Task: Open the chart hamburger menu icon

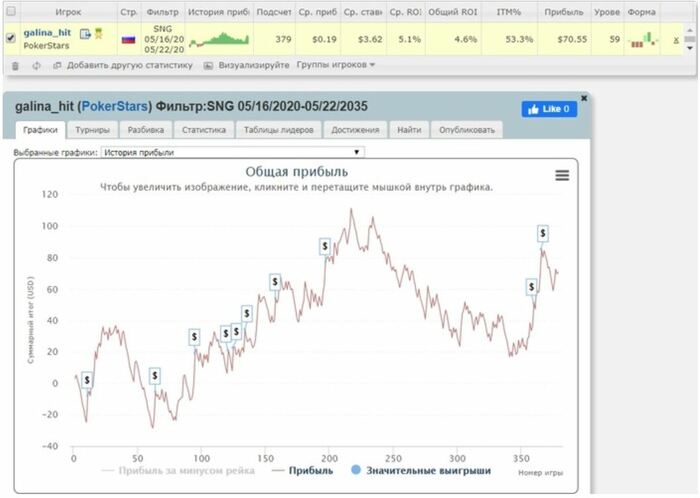Action: pos(562,175)
